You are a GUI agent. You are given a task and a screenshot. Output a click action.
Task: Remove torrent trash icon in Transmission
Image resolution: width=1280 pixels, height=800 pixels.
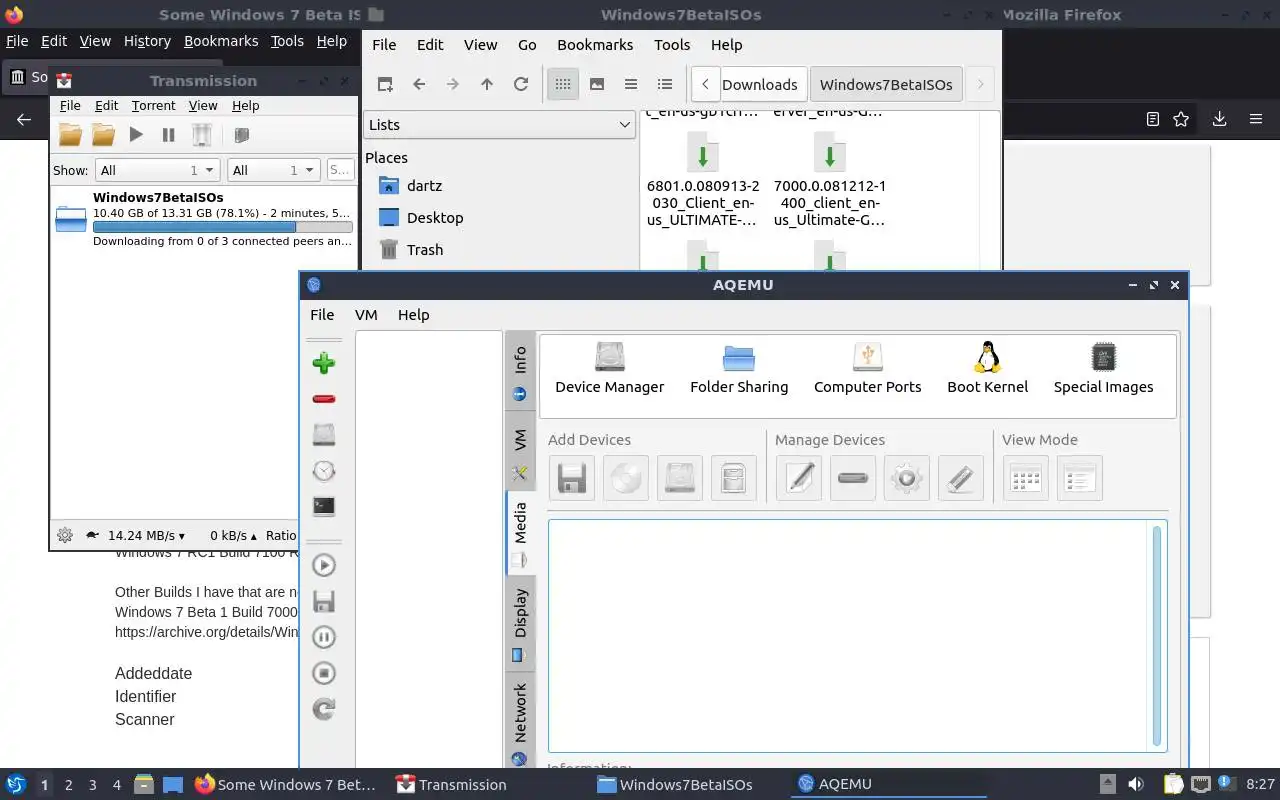pos(201,134)
